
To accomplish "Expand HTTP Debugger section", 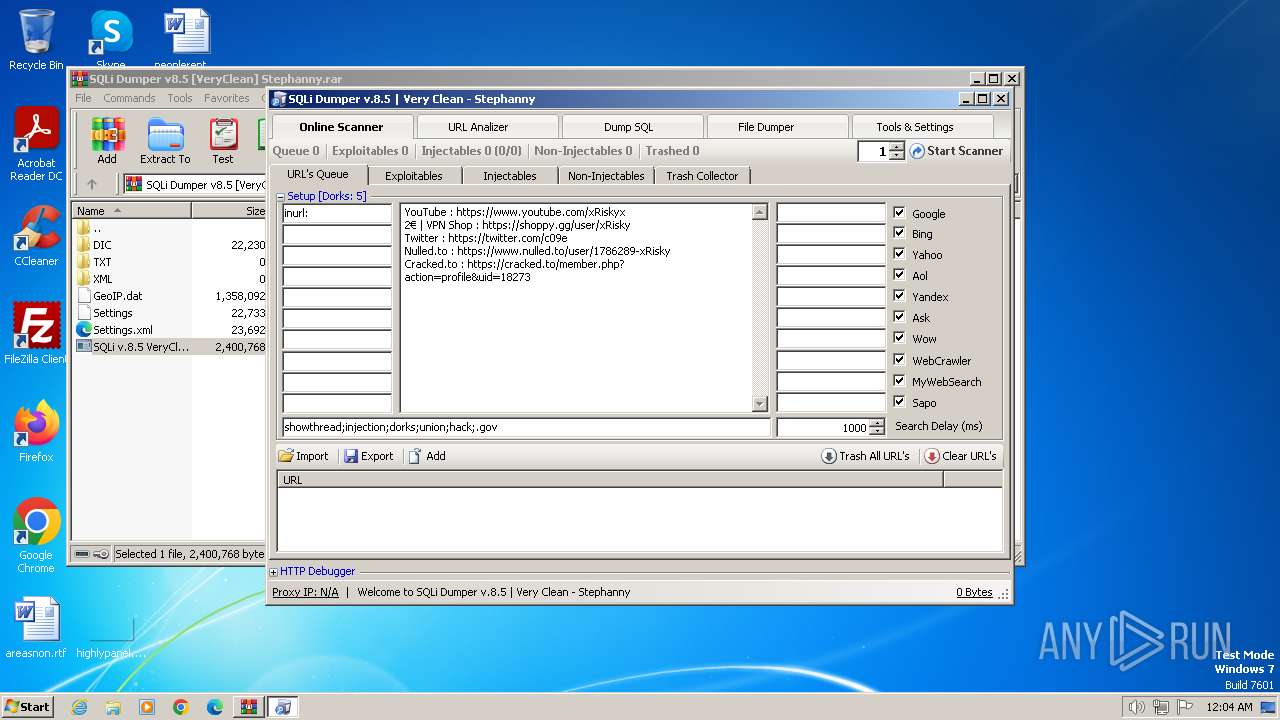I will (274, 572).
